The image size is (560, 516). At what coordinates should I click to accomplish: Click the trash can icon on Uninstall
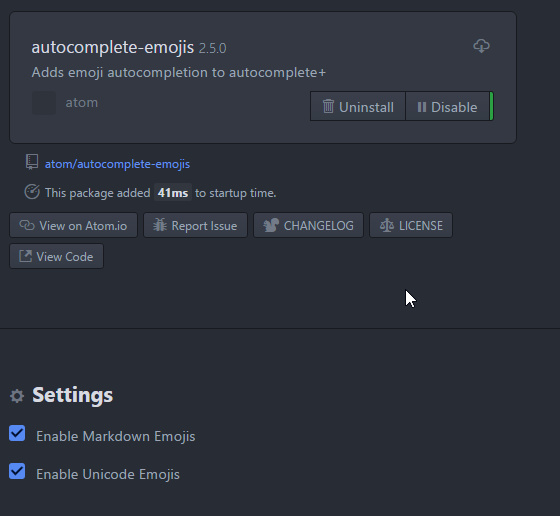pos(328,106)
